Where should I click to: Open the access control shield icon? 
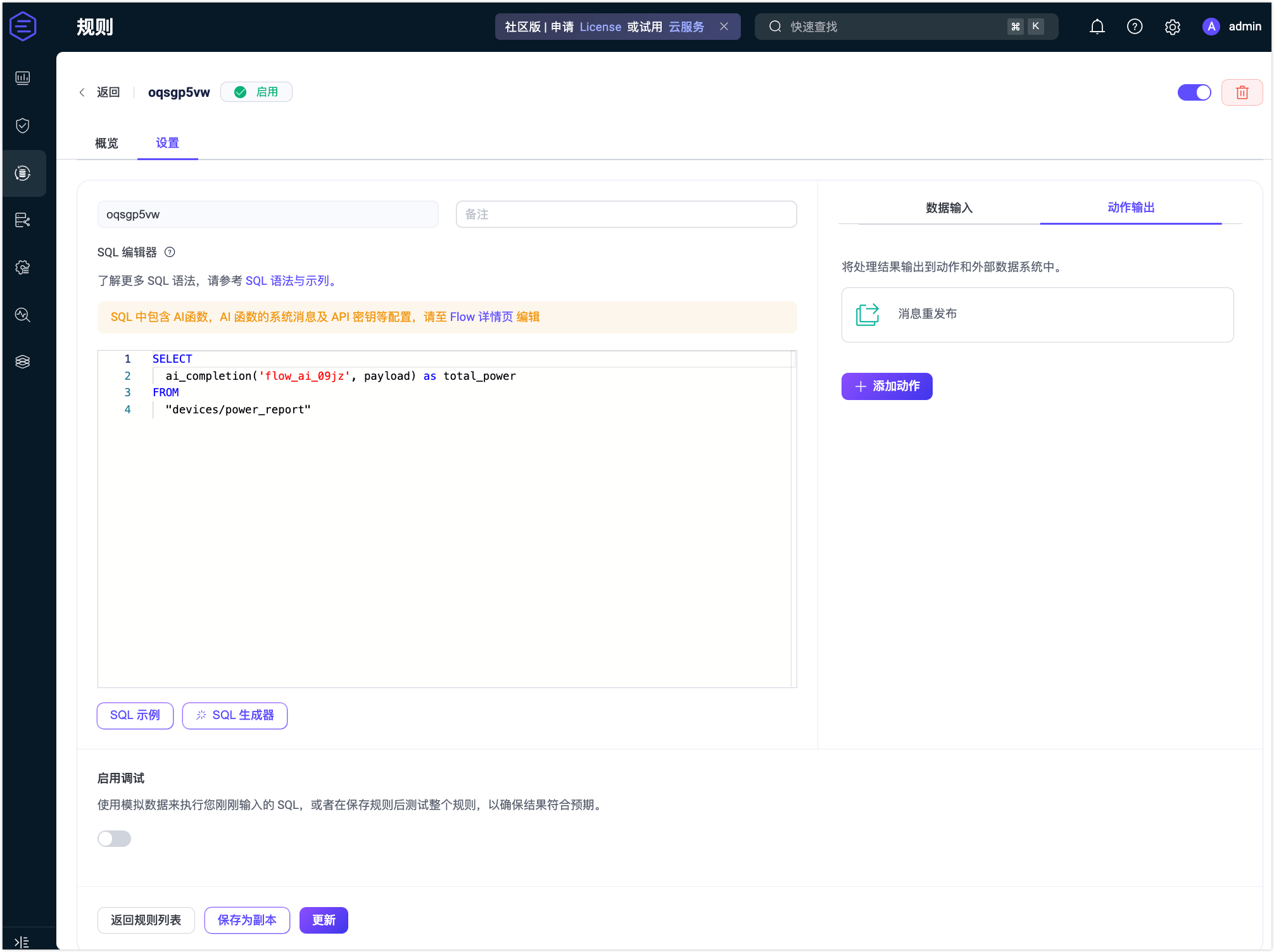[23, 125]
